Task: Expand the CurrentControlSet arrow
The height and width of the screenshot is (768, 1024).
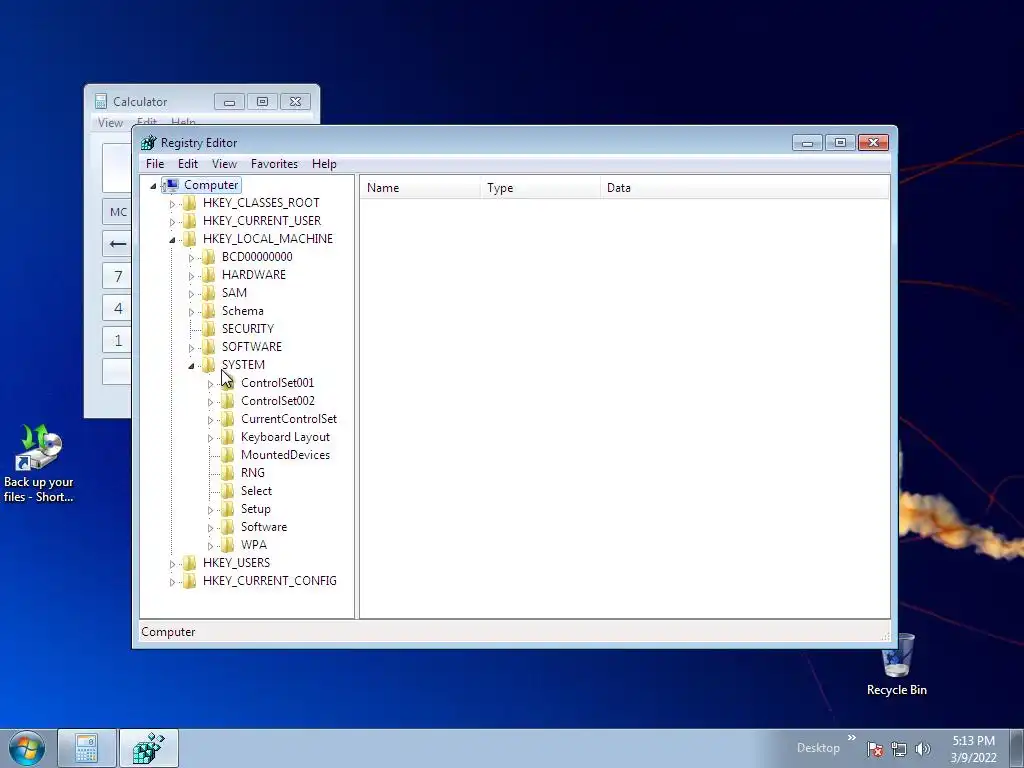Action: click(x=210, y=420)
